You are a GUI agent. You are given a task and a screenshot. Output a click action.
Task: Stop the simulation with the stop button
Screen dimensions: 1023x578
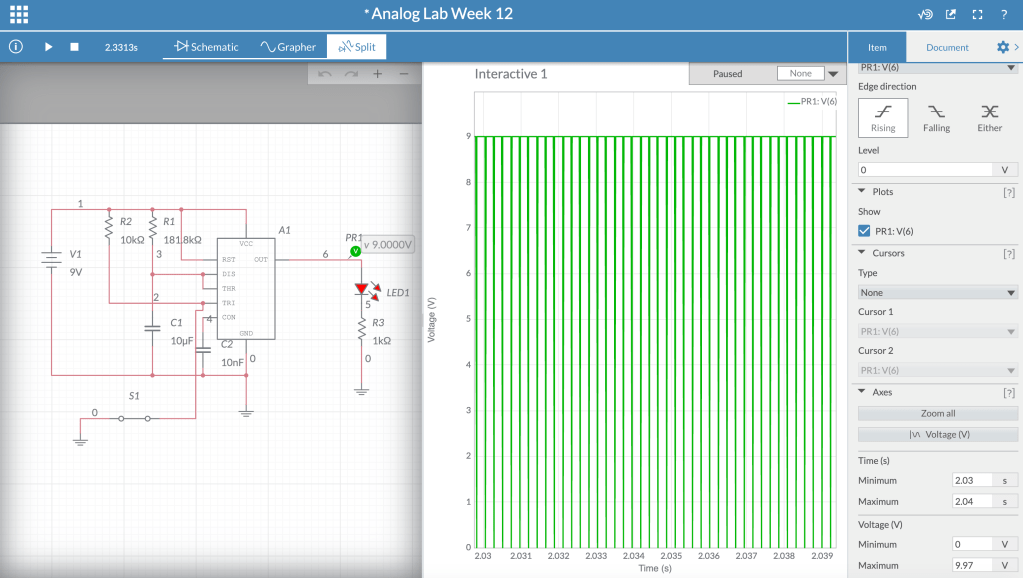74,47
